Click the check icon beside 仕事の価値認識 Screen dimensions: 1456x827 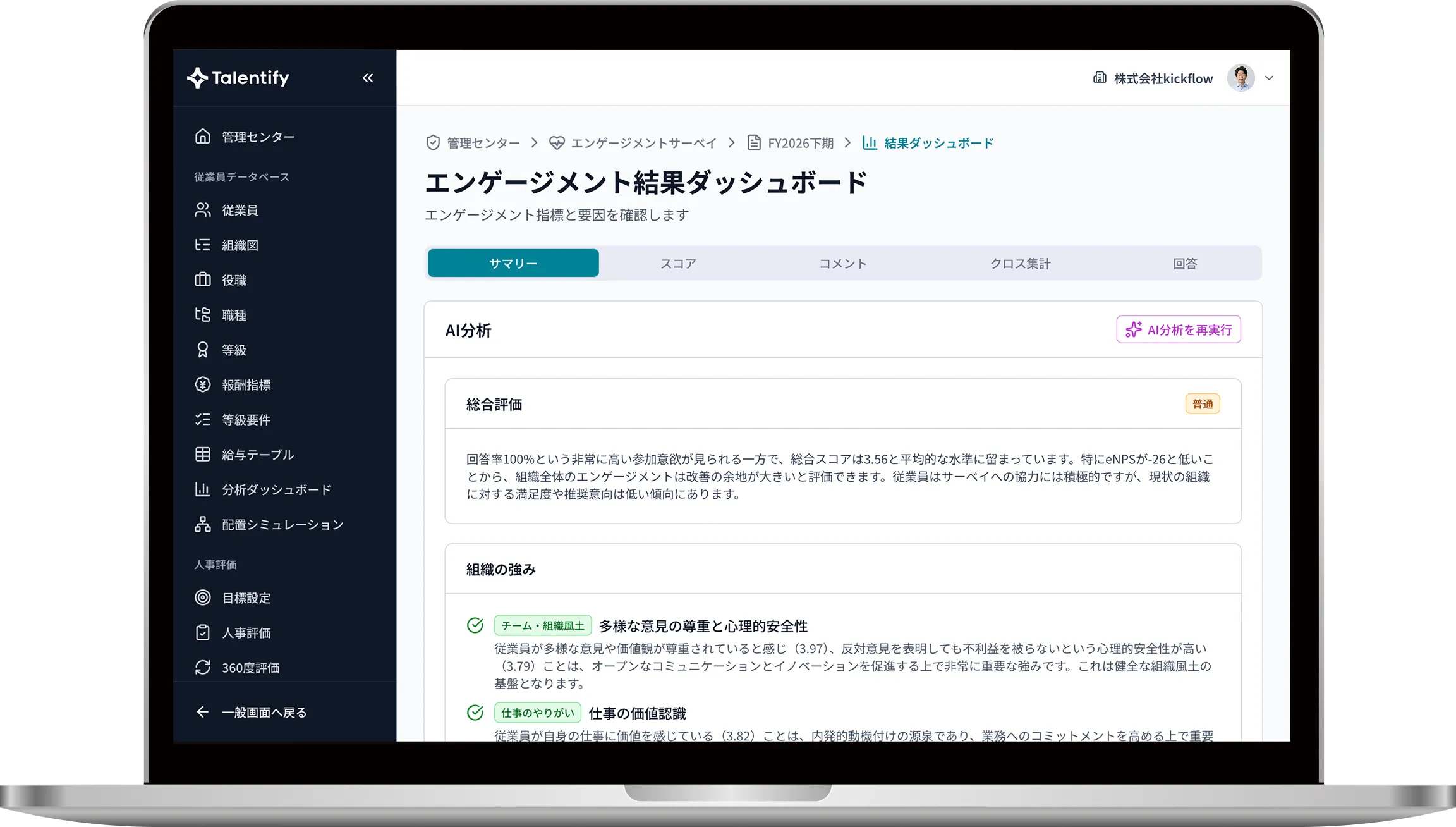pos(475,713)
